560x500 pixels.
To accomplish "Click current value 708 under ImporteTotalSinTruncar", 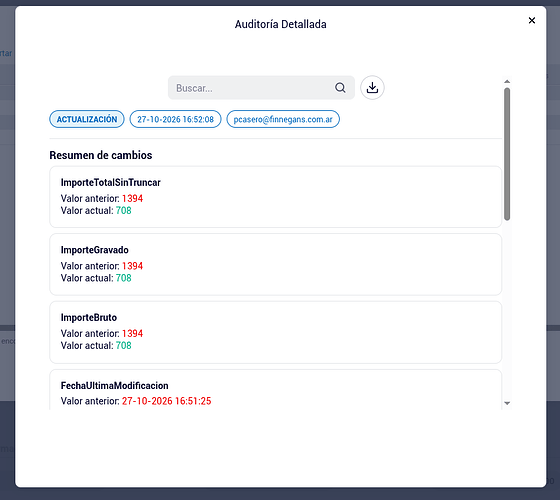I will point(124,210).
